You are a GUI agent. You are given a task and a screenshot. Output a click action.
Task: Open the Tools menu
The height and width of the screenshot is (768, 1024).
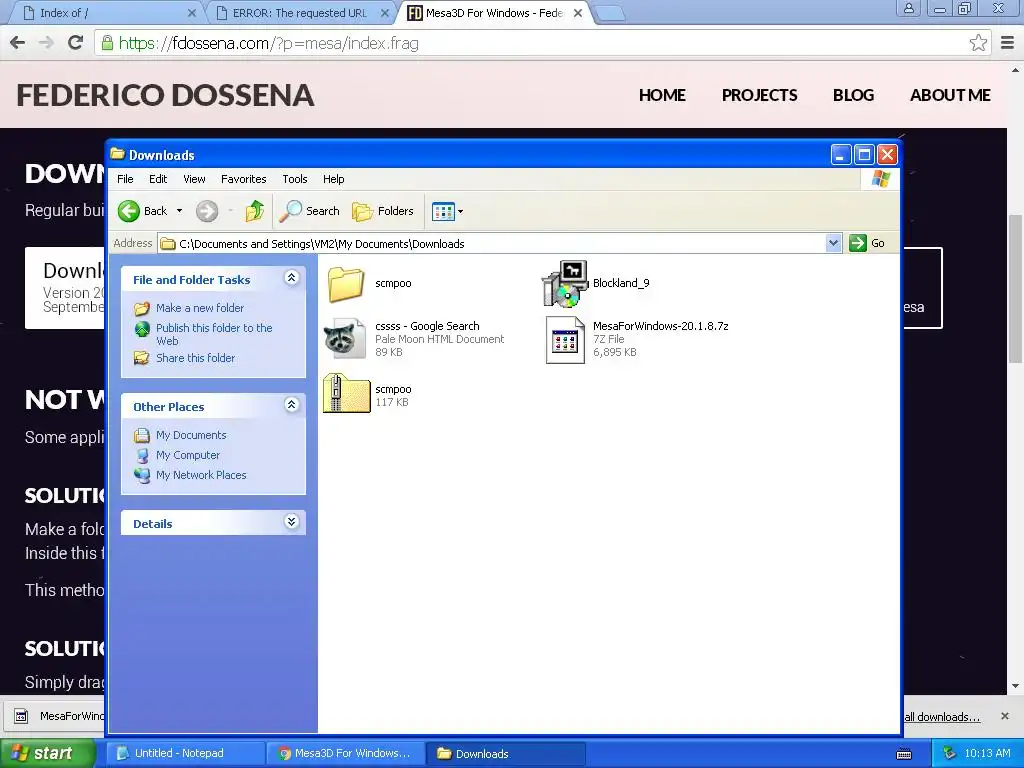[295, 179]
